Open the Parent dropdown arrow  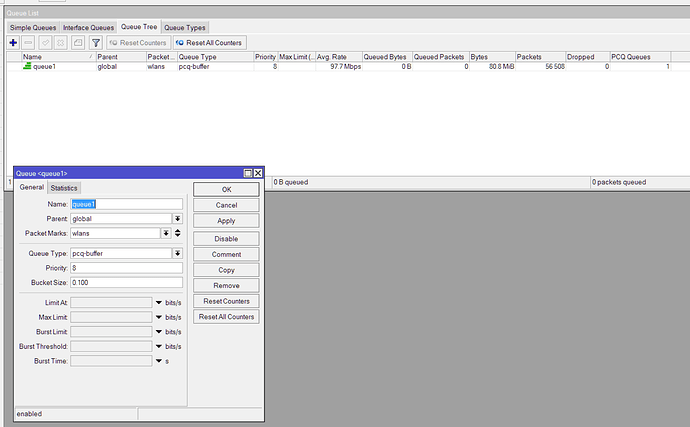(177, 219)
